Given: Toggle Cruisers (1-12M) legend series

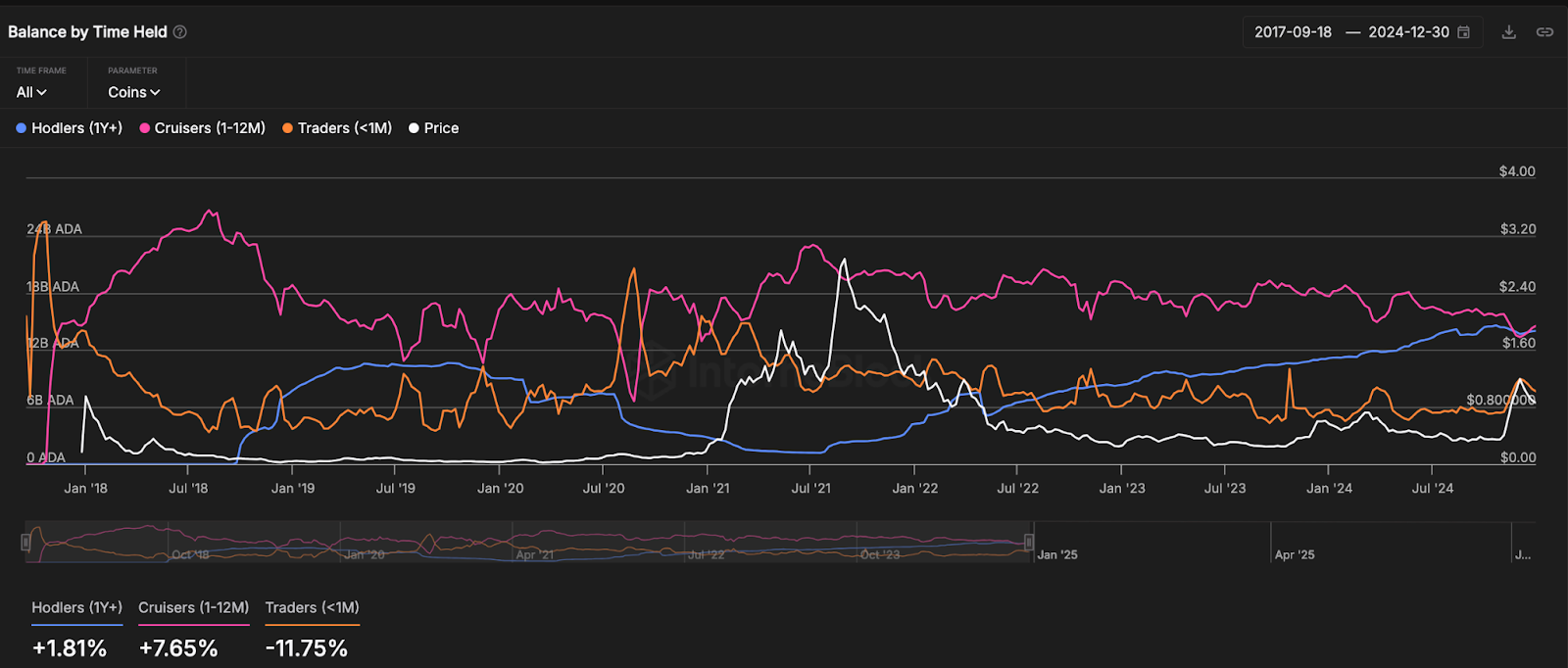Looking at the screenshot, I should click(203, 128).
